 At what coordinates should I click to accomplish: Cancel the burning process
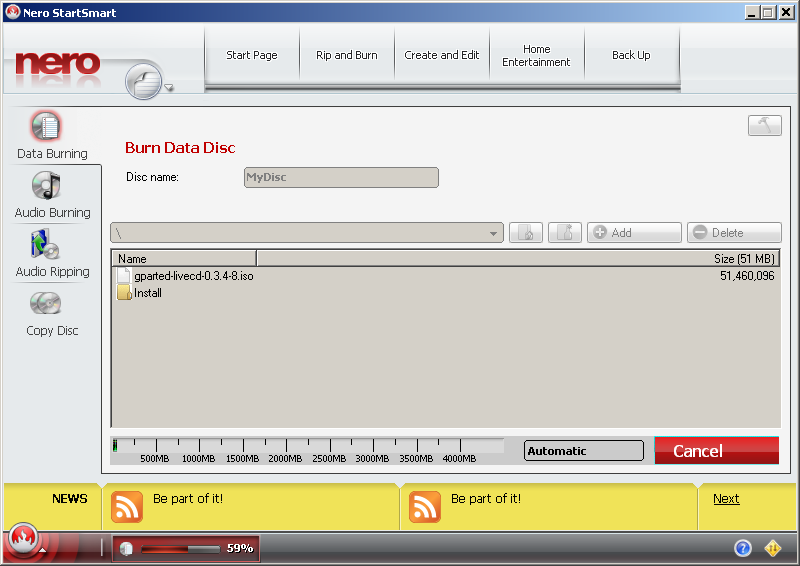716,451
